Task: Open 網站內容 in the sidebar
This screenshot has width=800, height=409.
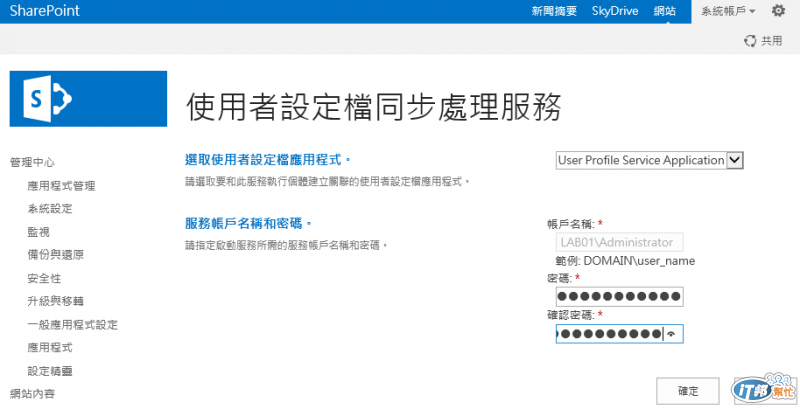Action: (x=32, y=394)
